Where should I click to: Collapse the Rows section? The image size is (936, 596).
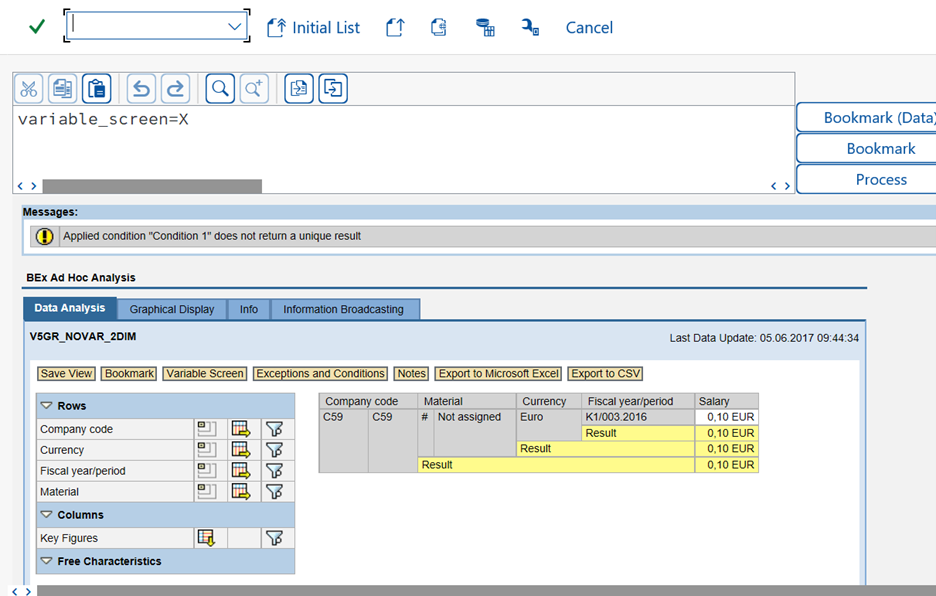point(46,405)
